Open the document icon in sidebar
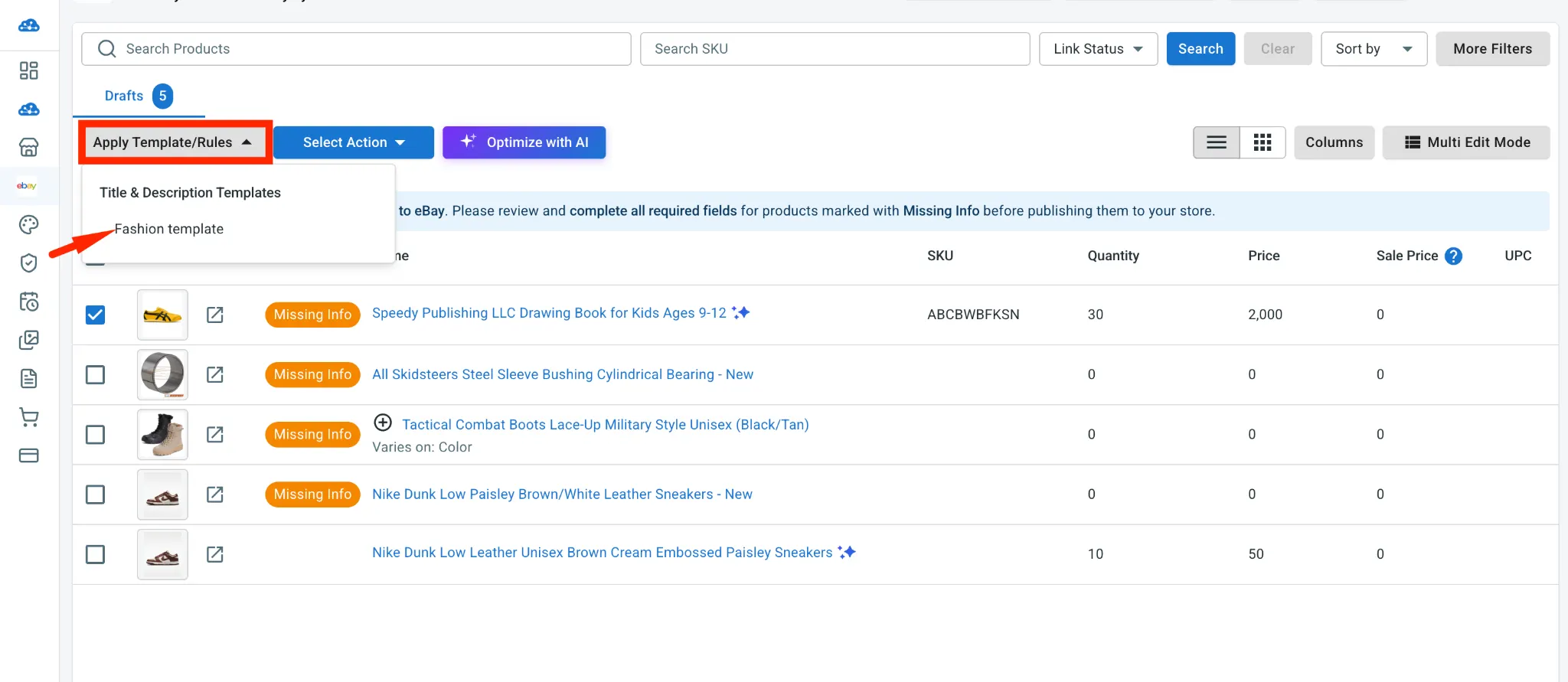Viewport: 1568px width, 682px height. pos(28,378)
